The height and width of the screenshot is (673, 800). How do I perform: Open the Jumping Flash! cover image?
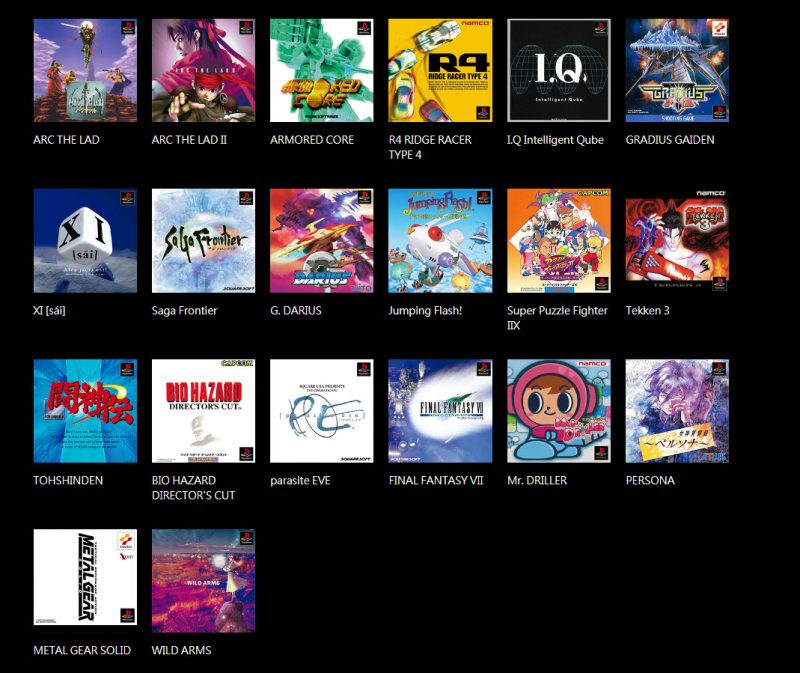(440, 241)
